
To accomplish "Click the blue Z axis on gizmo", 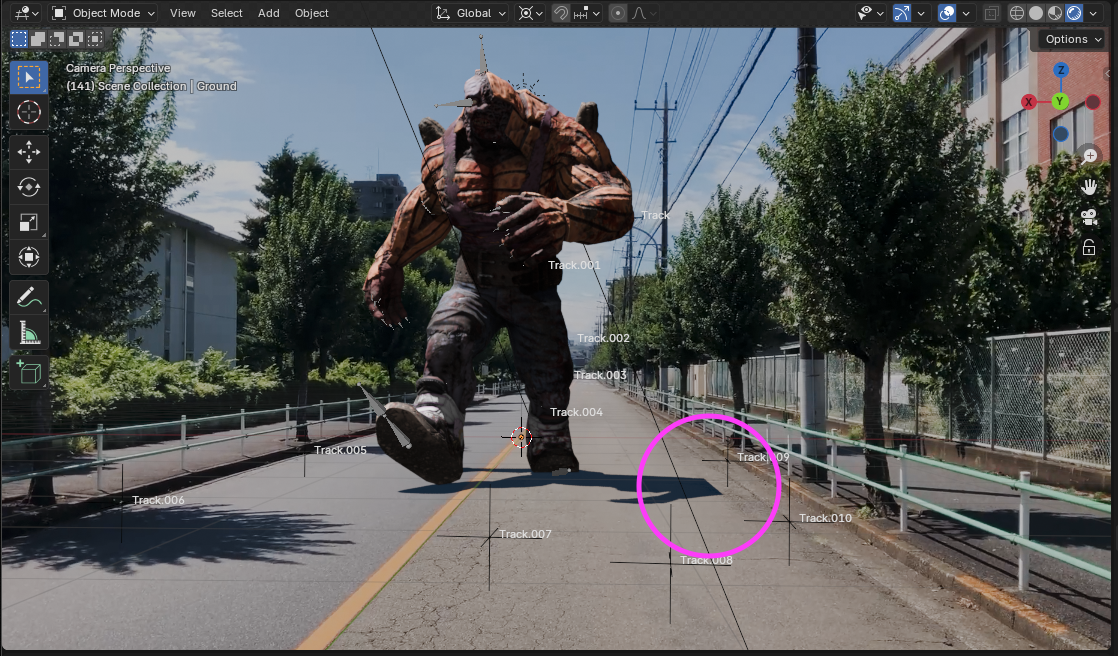I will pos(1061,70).
